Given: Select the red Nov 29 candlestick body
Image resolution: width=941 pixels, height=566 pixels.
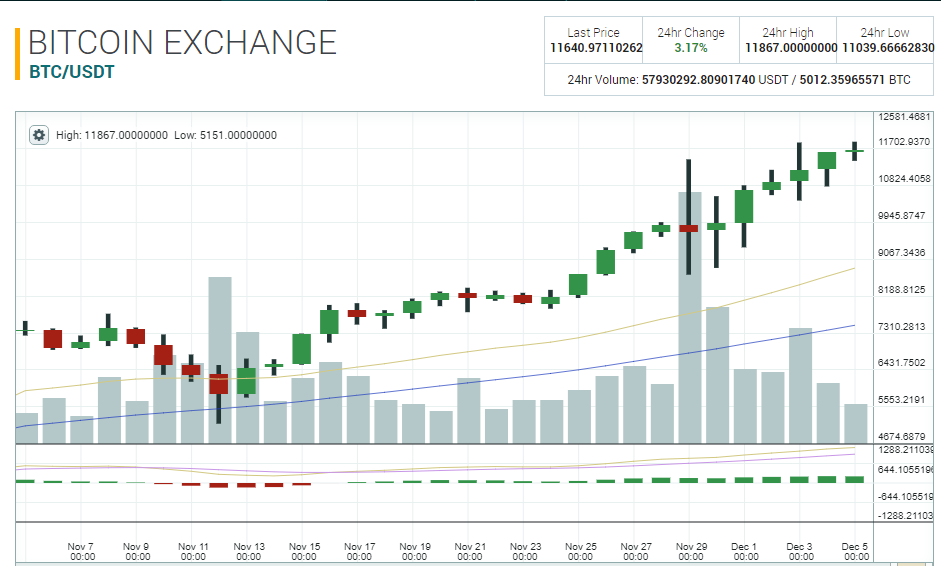Looking at the screenshot, I should click(x=689, y=228).
